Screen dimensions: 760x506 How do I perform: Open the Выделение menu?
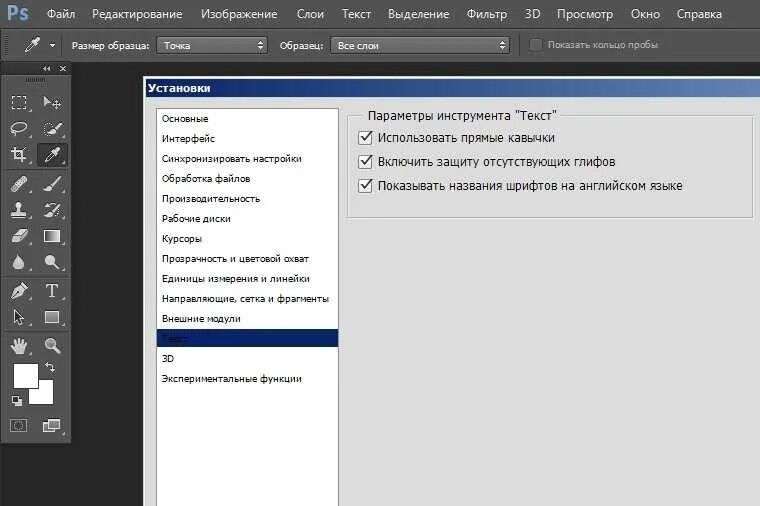click(418, 14)
